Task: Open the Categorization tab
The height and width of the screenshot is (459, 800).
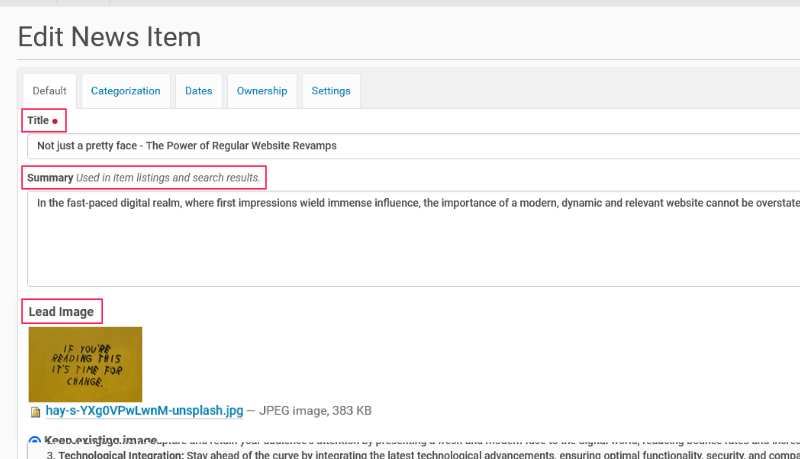Action: 125,91
